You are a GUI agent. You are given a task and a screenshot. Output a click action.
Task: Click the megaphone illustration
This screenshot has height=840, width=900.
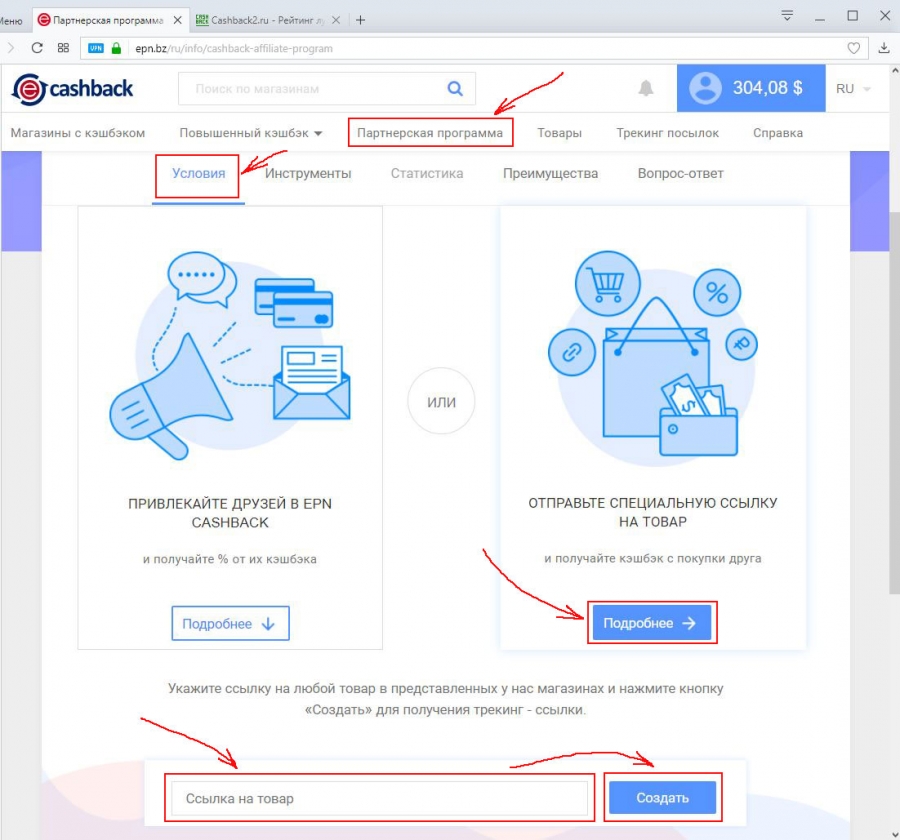point(170,397)
